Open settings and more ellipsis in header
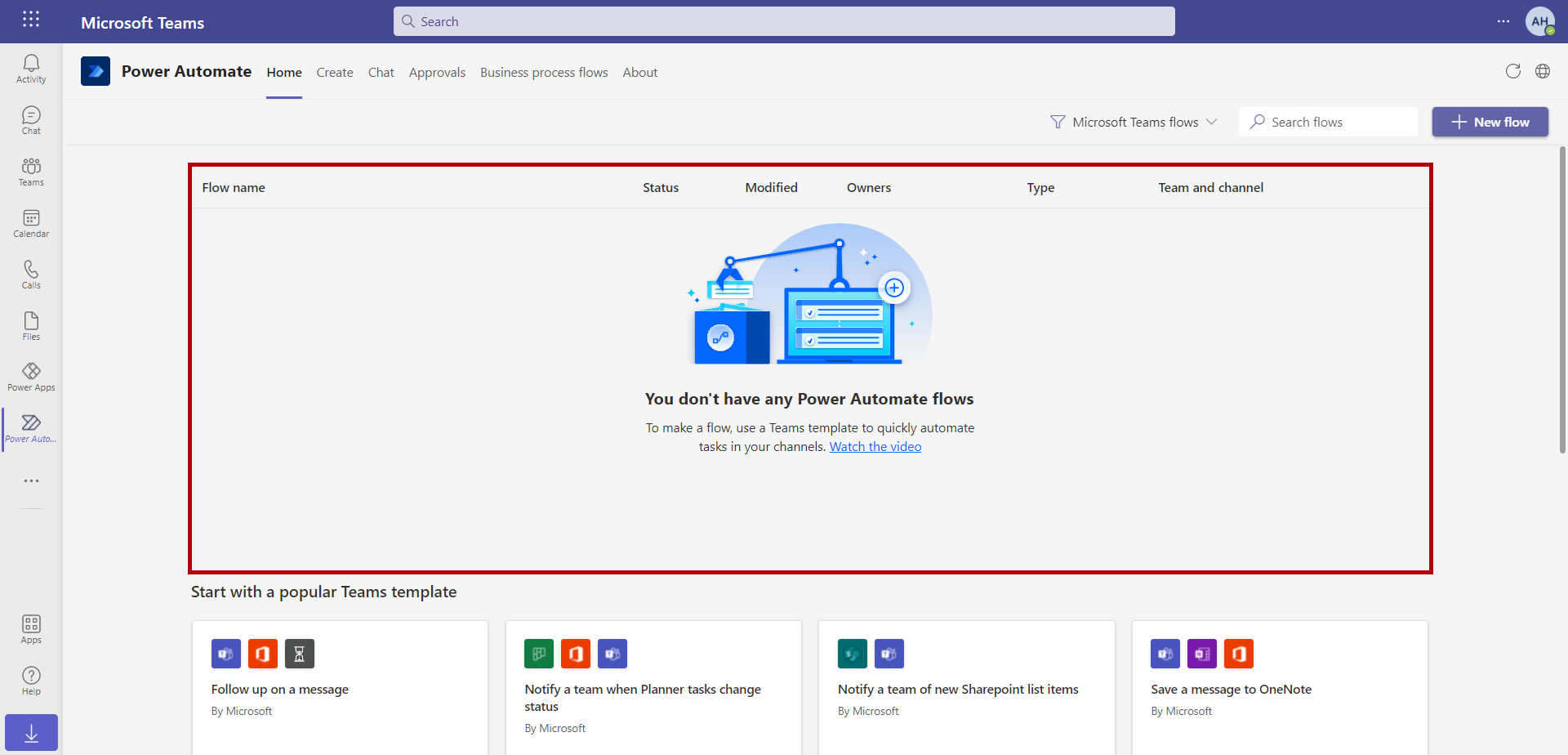This screenshot has width=1568, height=755. coord(1503,21)
